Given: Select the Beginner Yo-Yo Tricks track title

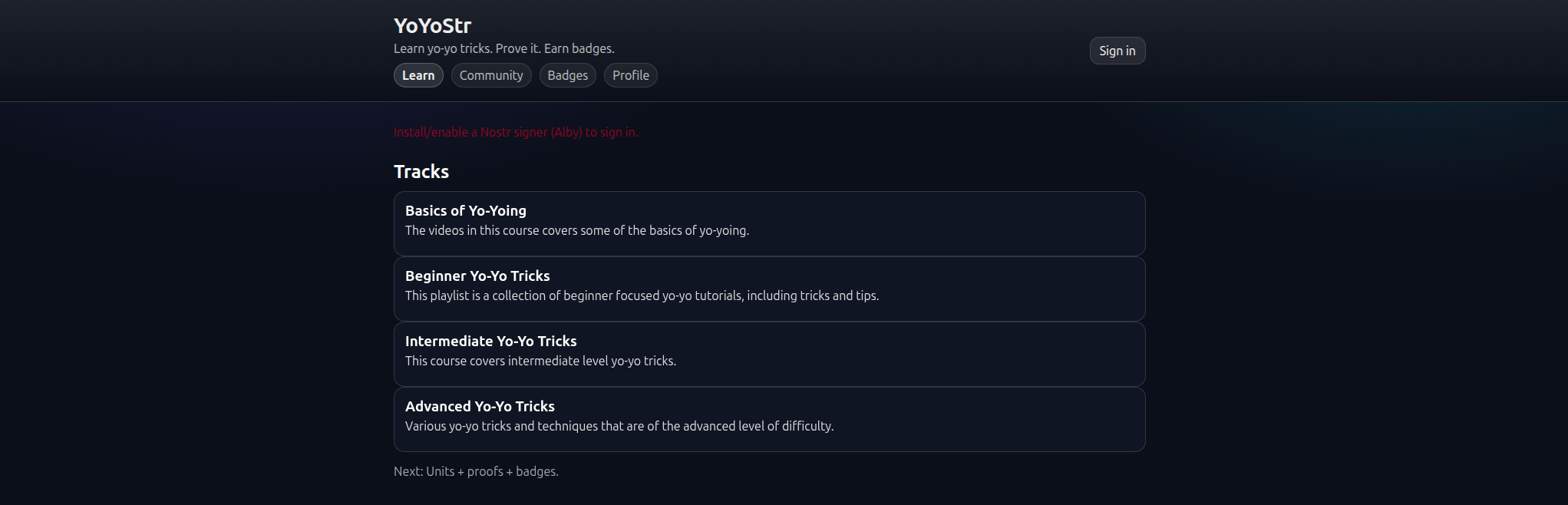Looking at the screenshot, I should click(477, 276).
